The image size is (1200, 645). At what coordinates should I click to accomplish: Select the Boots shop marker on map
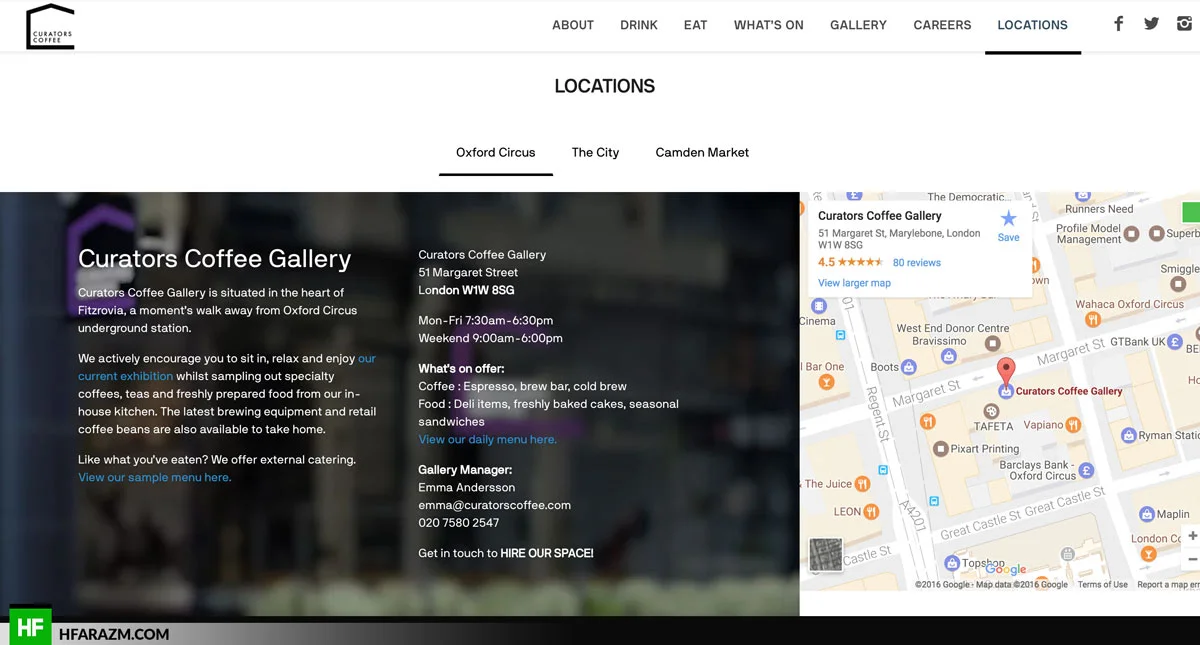pyautogui.click(x=908, y=367)
